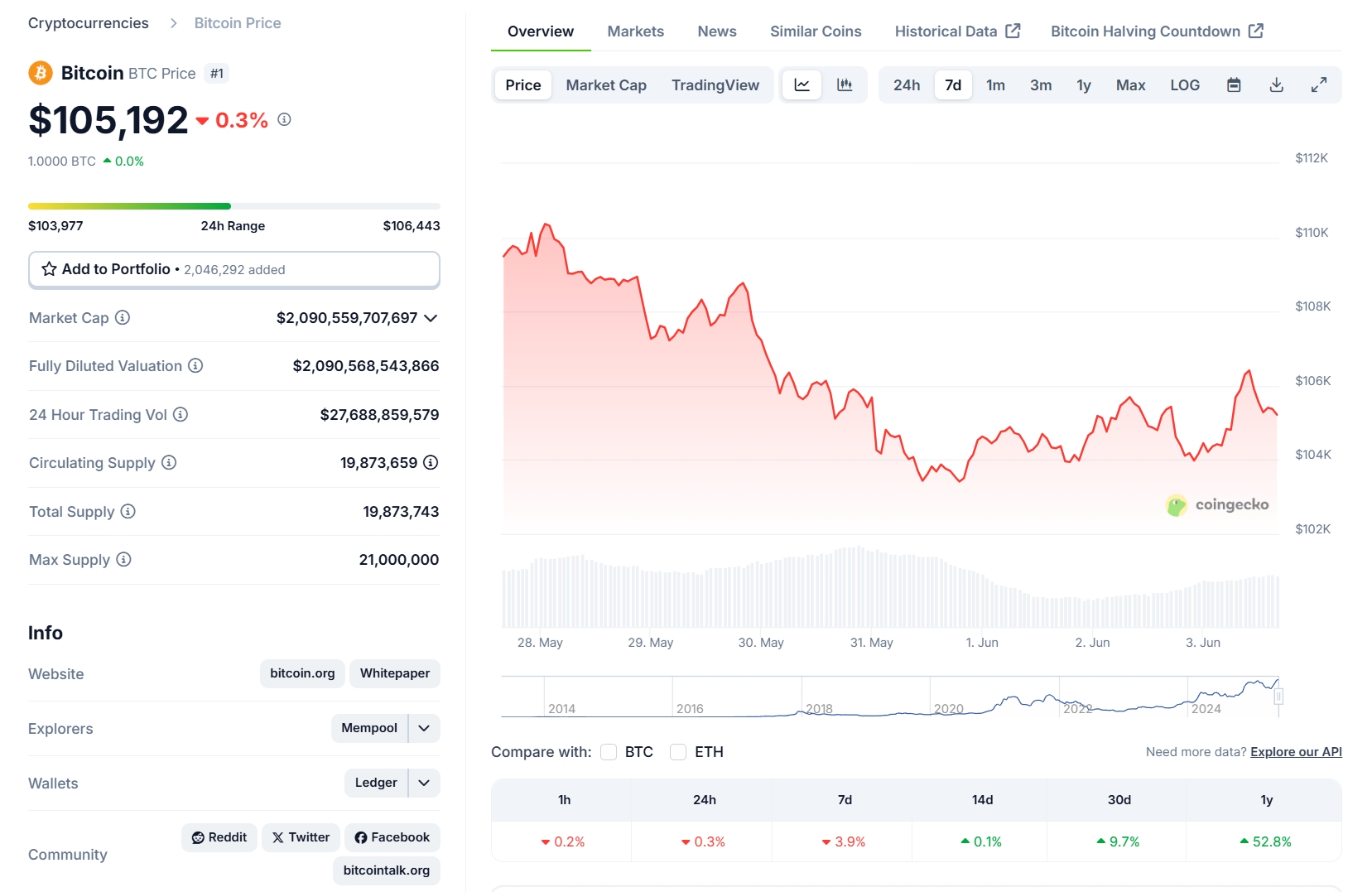Open the Historical Data tab
This screenshot has height=892, width=1372.
coord(957,31)
